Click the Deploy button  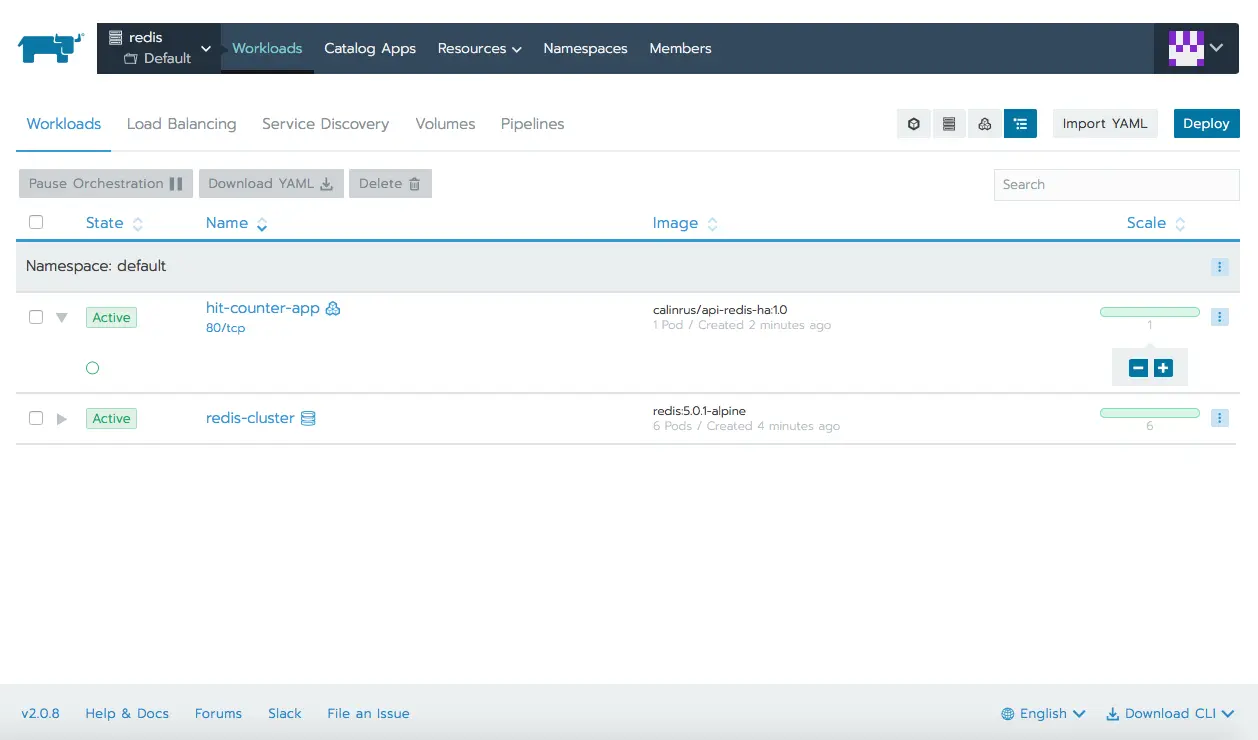[1206, 124]
